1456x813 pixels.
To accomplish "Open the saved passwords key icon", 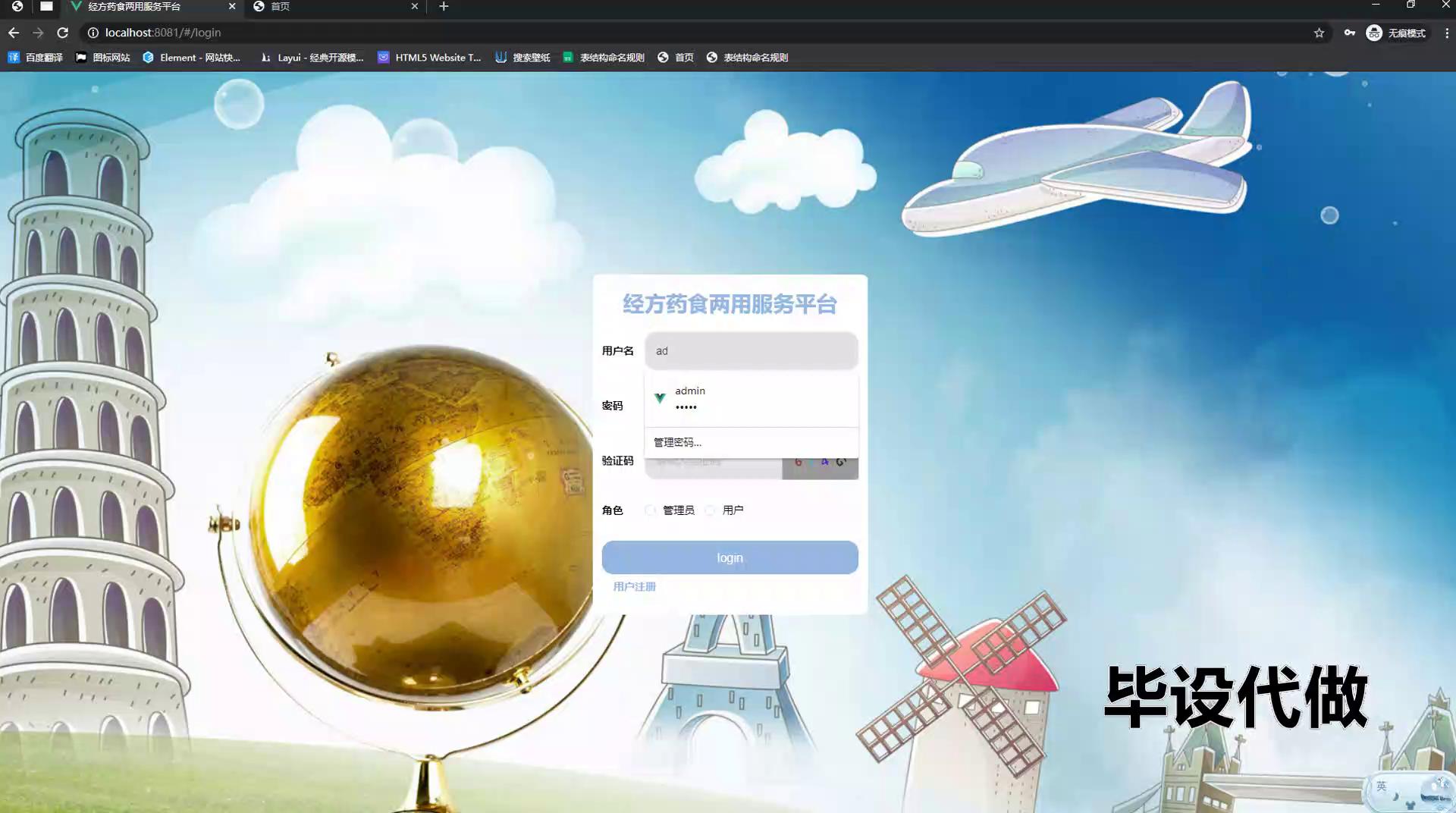I will coord(1349,33).
